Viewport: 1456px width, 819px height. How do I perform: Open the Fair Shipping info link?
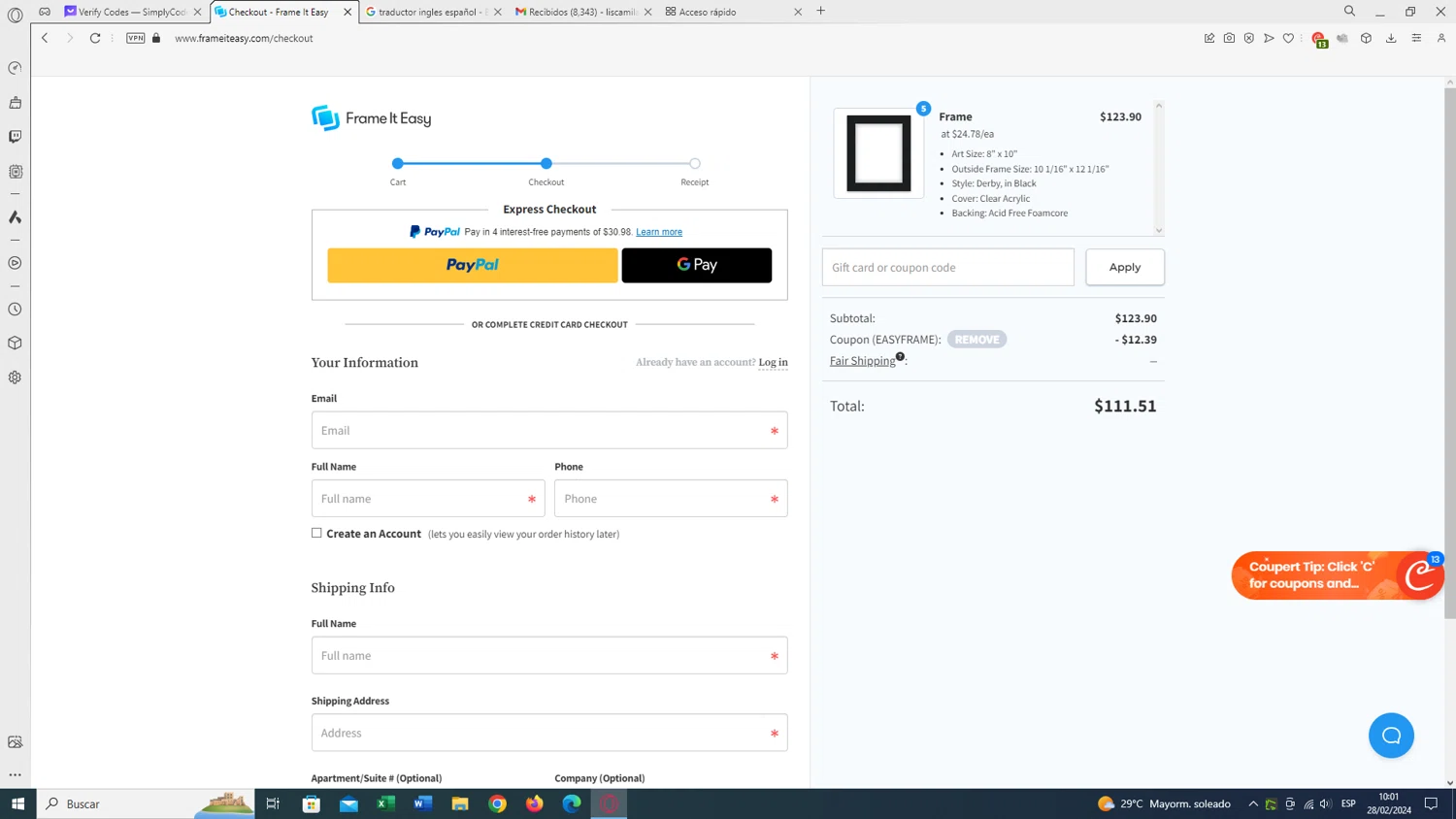click(863, 361)
